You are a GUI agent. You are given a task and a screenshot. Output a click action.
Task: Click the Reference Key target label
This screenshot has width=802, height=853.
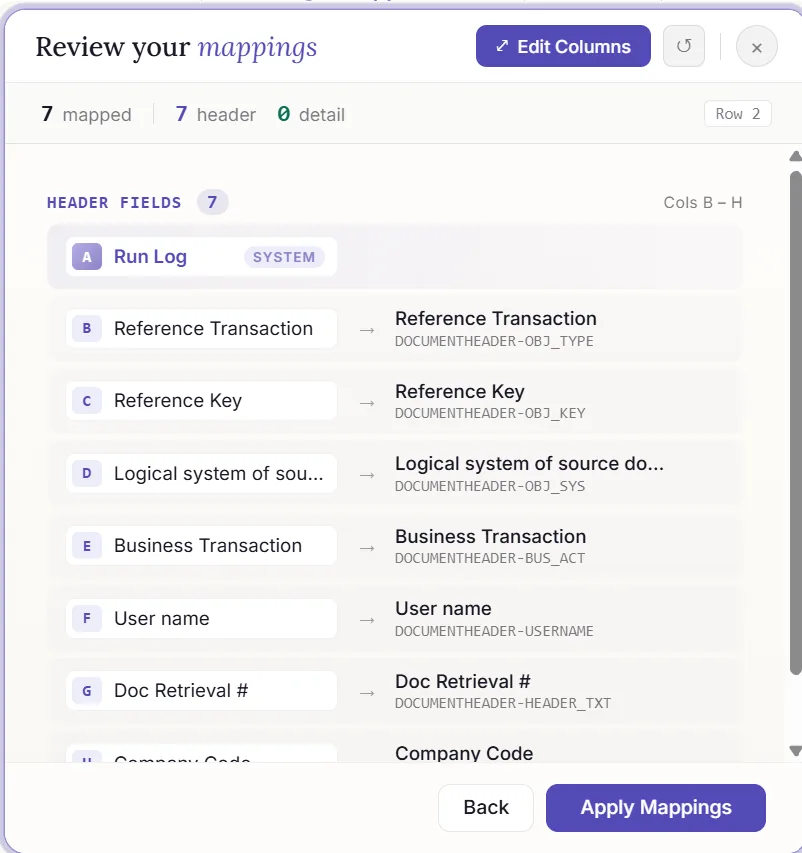point(460,392)
